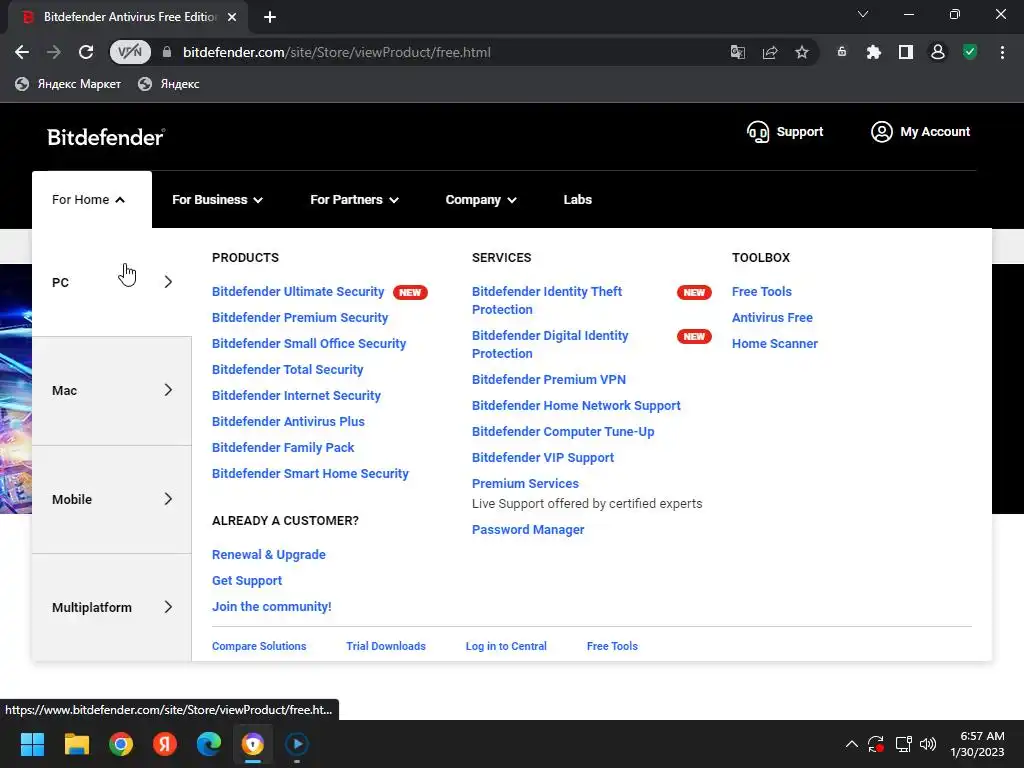This screenshot has height=768, width=1024.
Task: Click Get Support link
Action: coord(247,581)
